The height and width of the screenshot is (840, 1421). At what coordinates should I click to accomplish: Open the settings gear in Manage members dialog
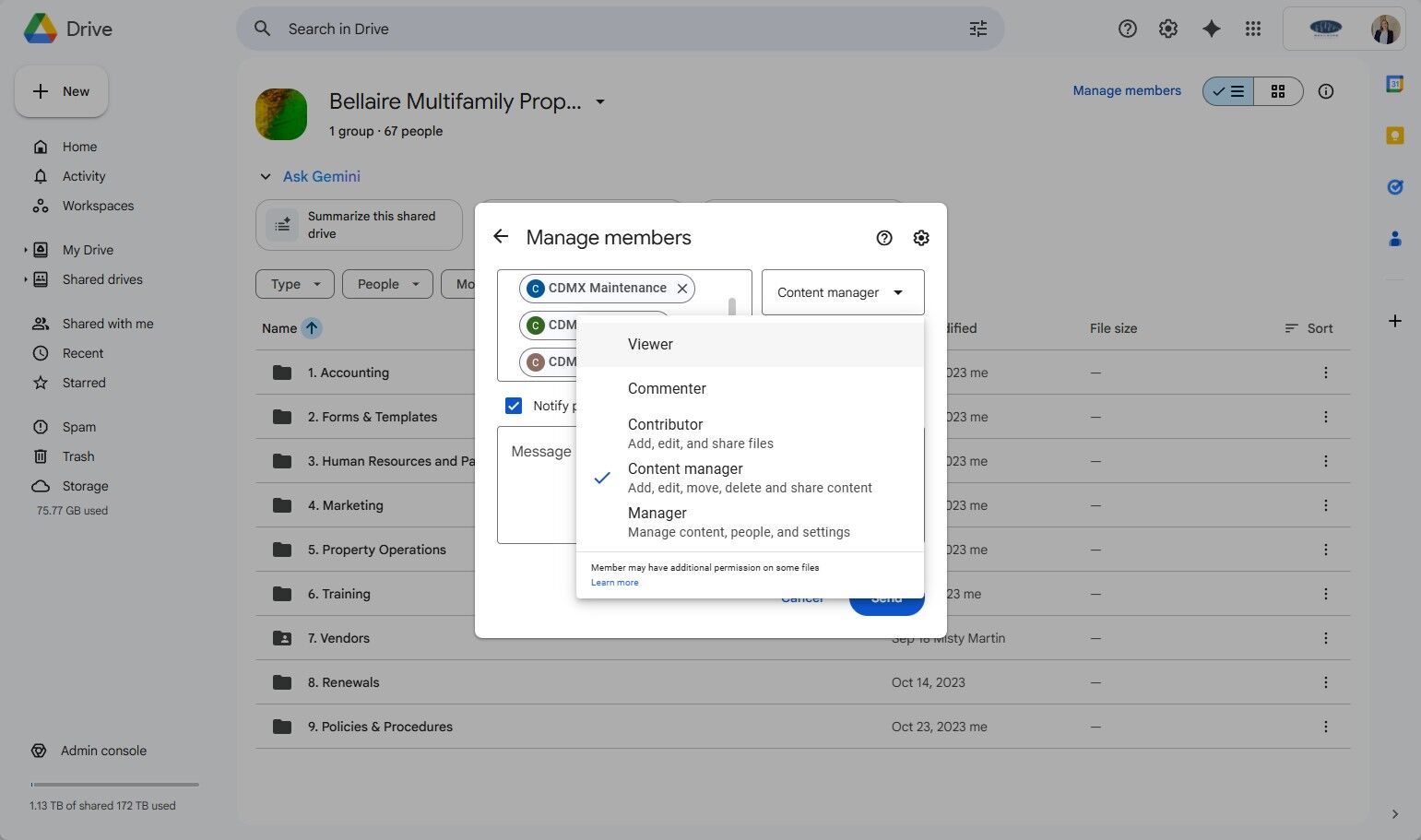[920, 238]
